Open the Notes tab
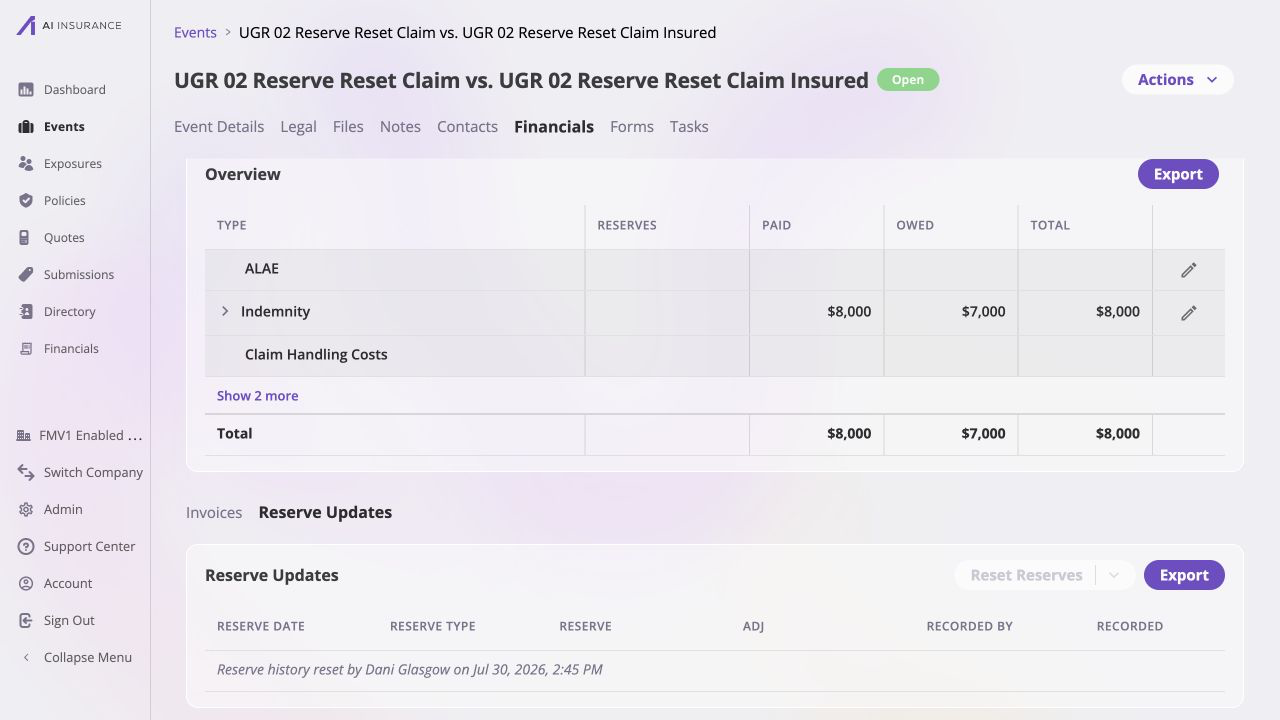Image resolution: width=1280 pixels, height=720 pixels. 400,127
